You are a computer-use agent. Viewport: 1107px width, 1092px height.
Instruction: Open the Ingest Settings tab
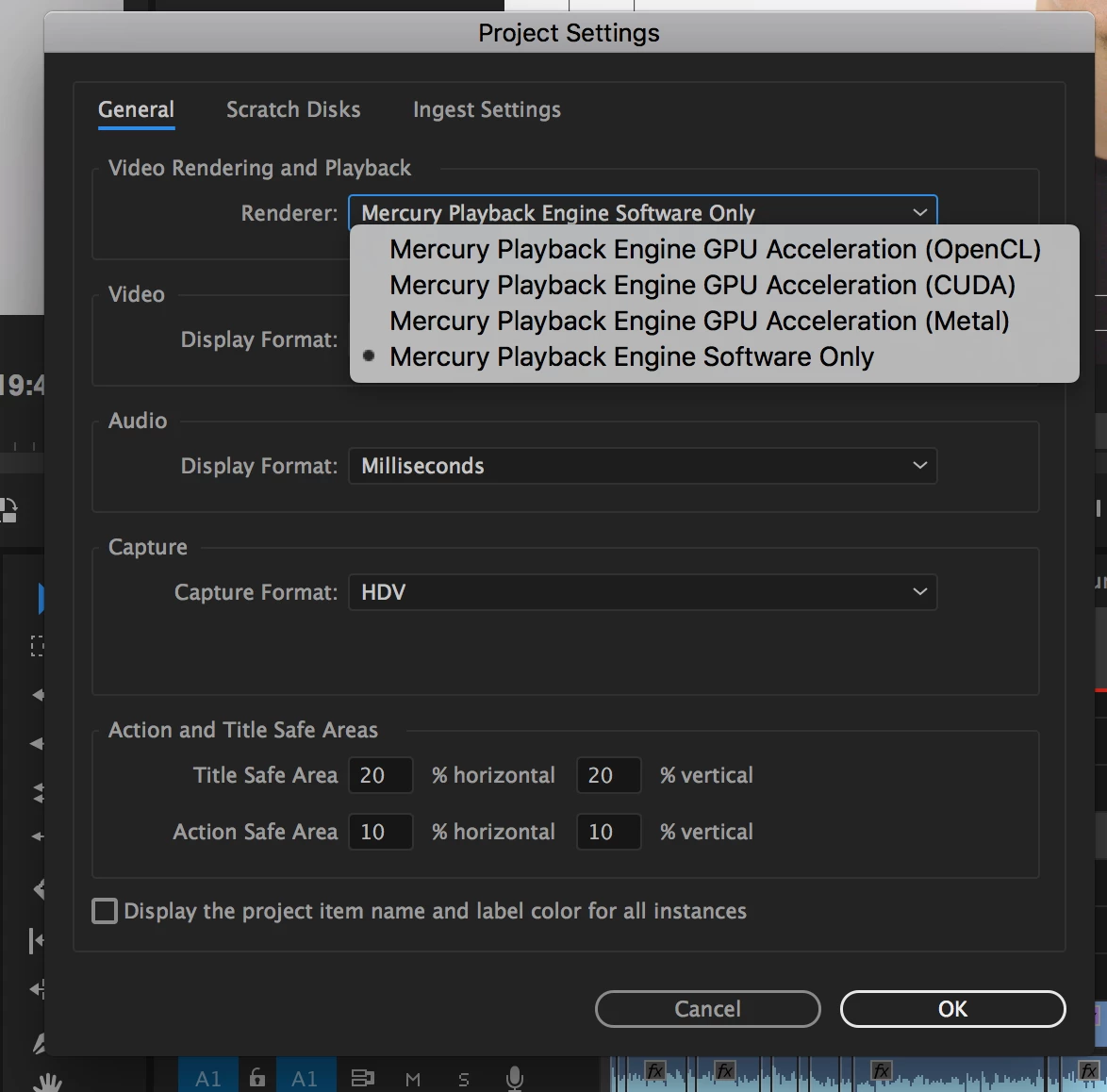click(x=487, y=109)
